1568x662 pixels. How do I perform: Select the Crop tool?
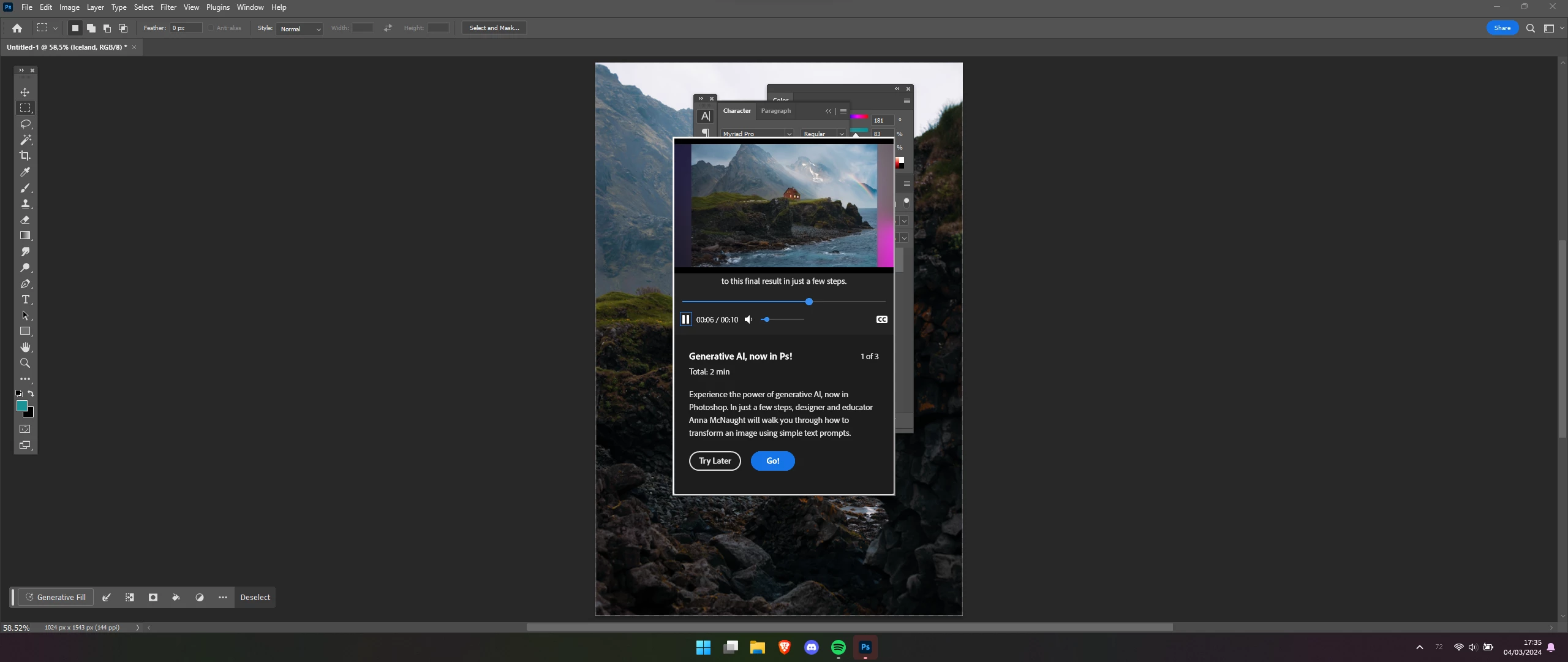point(25,156)
